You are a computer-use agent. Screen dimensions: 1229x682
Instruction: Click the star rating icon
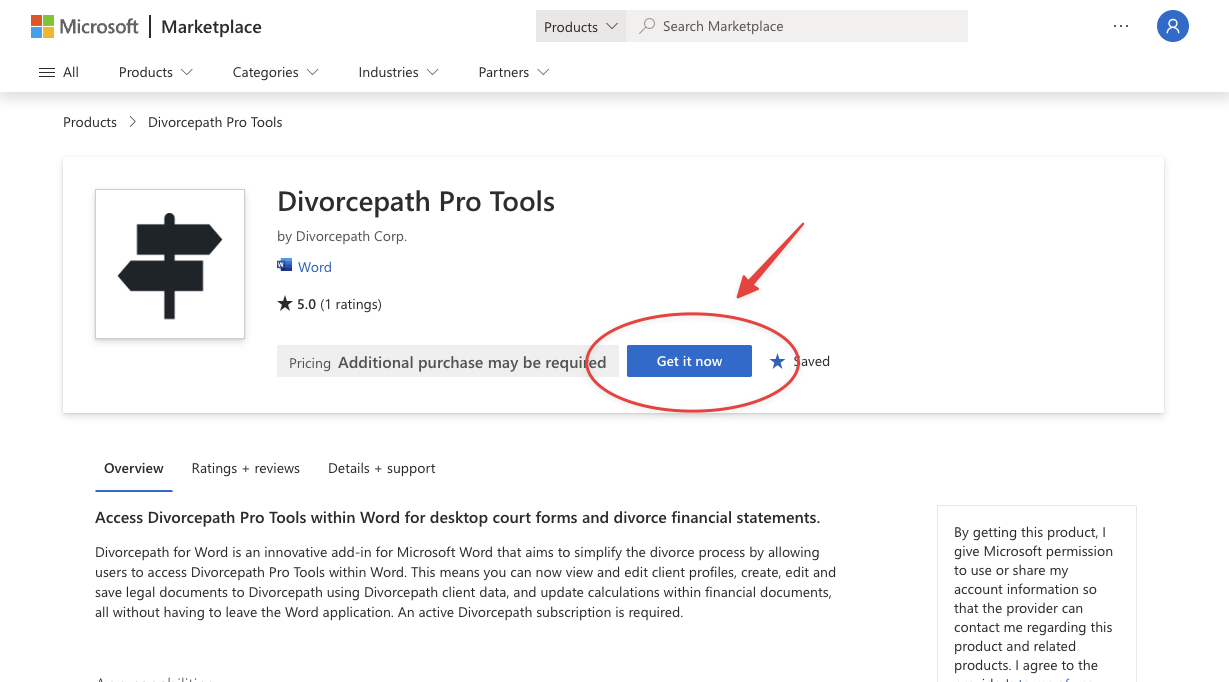pyautogui.click(x=284, y=303)
